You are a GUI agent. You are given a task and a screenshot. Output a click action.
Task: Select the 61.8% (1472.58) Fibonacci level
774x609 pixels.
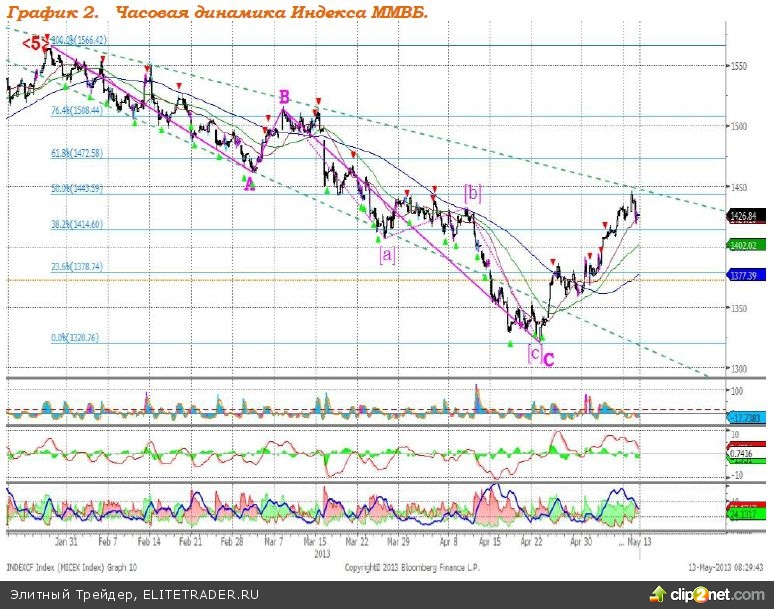click(x=76, y=153)
